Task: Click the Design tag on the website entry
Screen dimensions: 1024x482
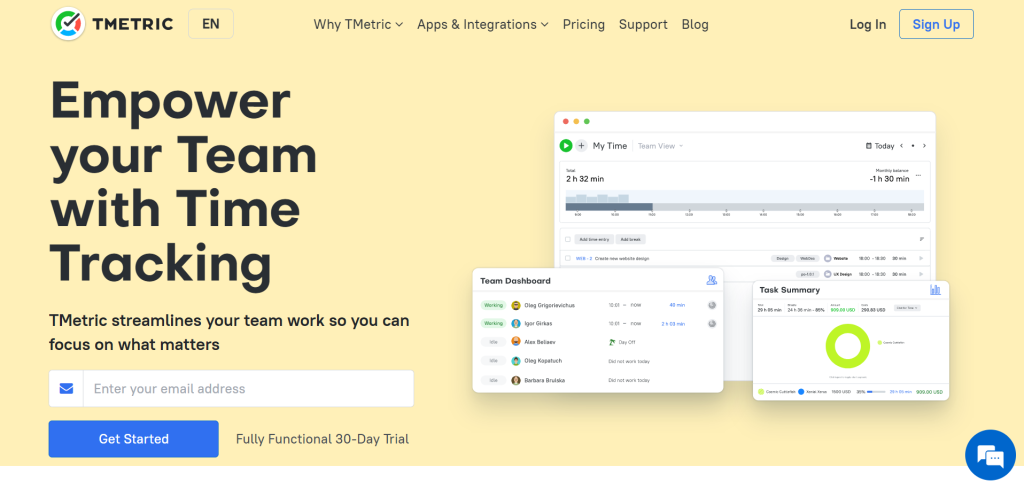Action: tap(782, 258)
